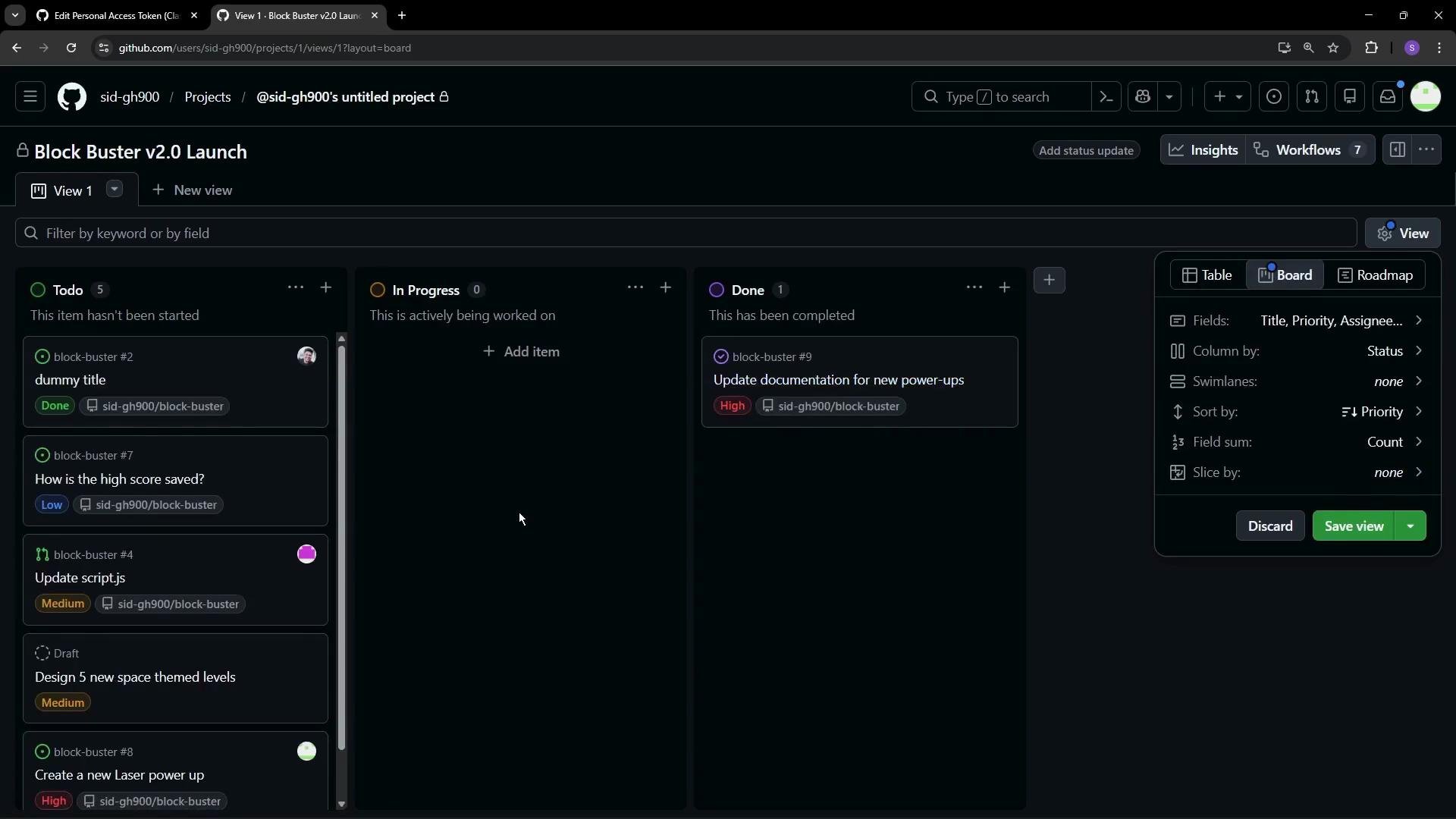The width and height of the screenshot is (1456, 819).
Task: Click the High priority label on block-buster #9
Action: 733,406
